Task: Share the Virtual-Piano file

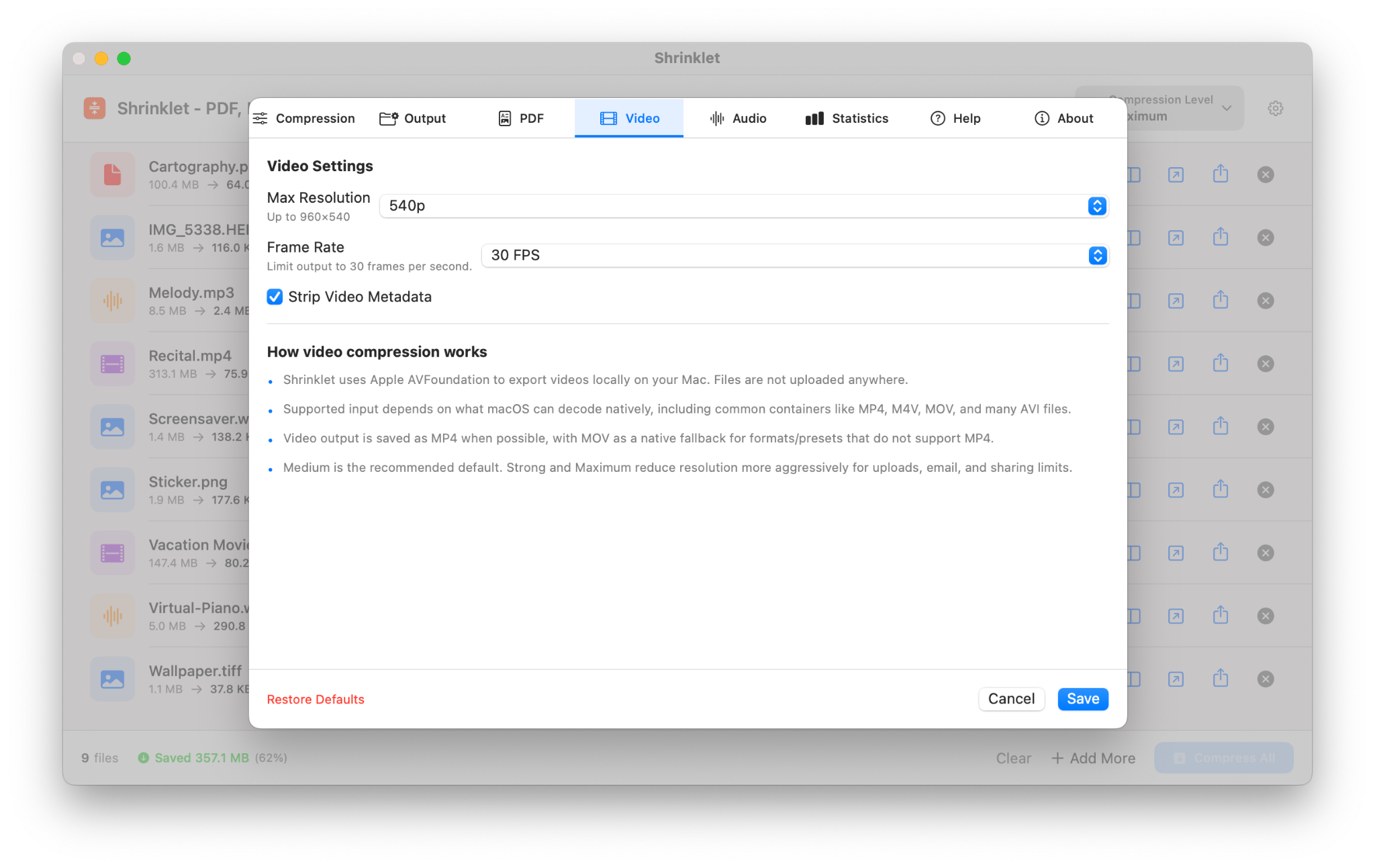Action: coord(1221,616)
